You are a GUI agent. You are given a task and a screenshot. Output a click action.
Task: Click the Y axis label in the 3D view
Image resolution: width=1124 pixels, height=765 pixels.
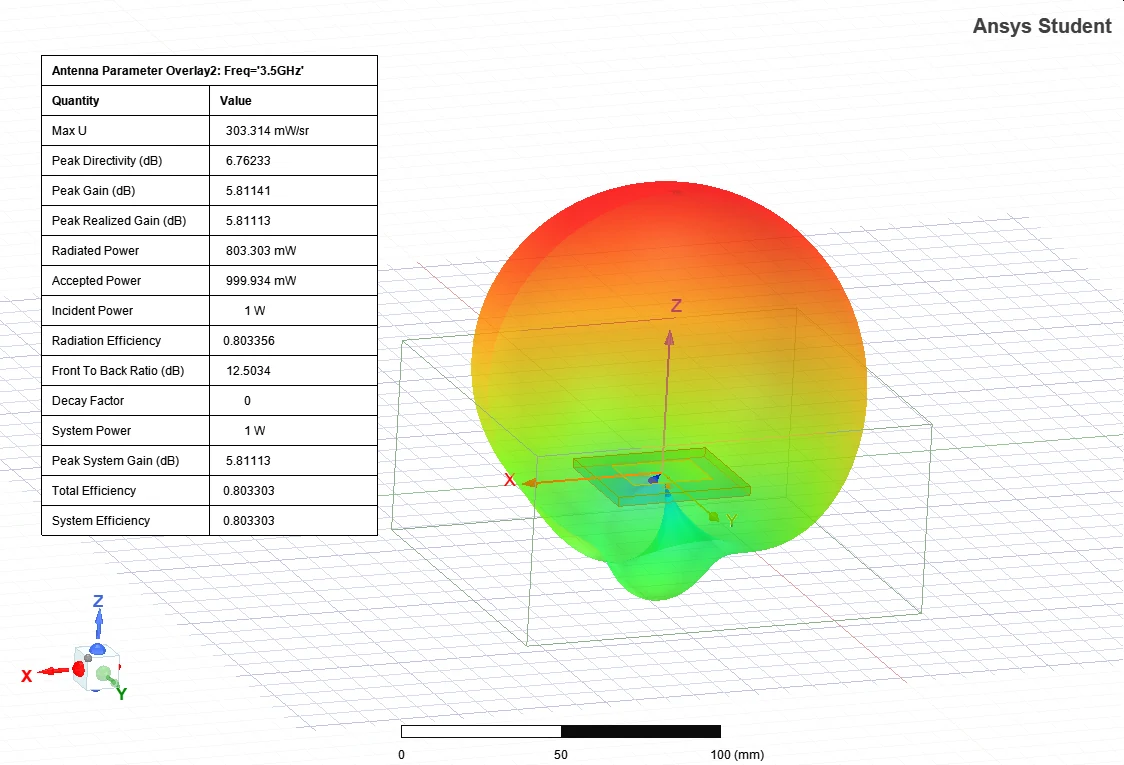[x=731, y=521]
